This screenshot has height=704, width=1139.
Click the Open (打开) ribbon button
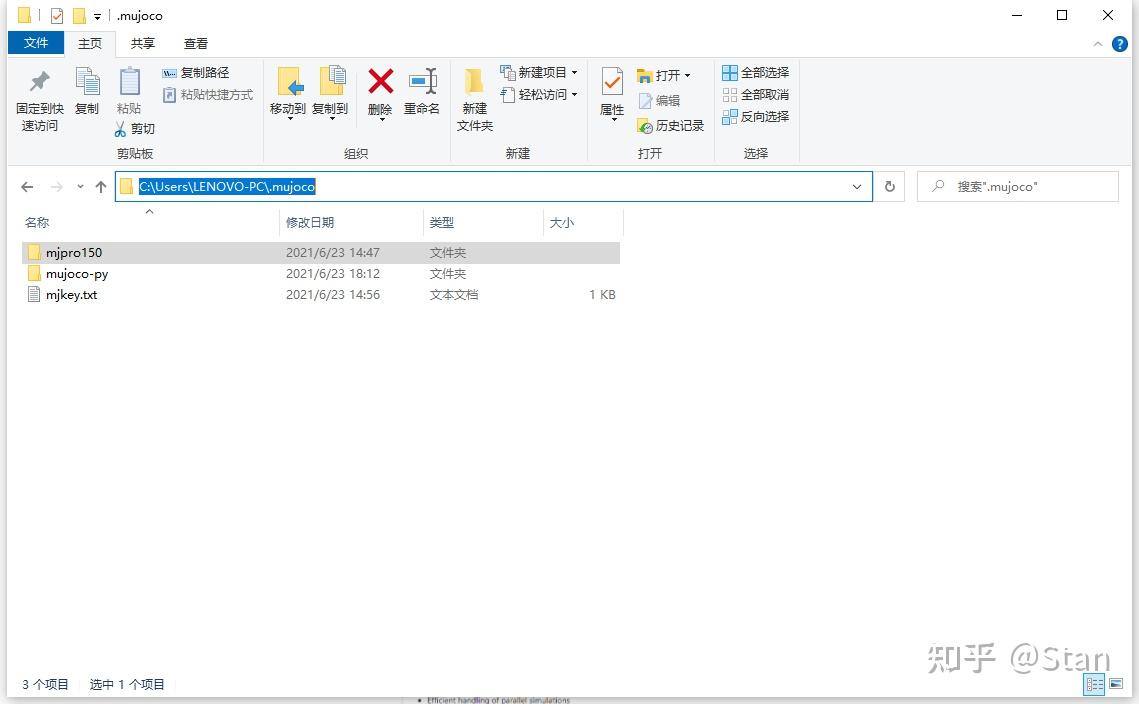(663, 75)
